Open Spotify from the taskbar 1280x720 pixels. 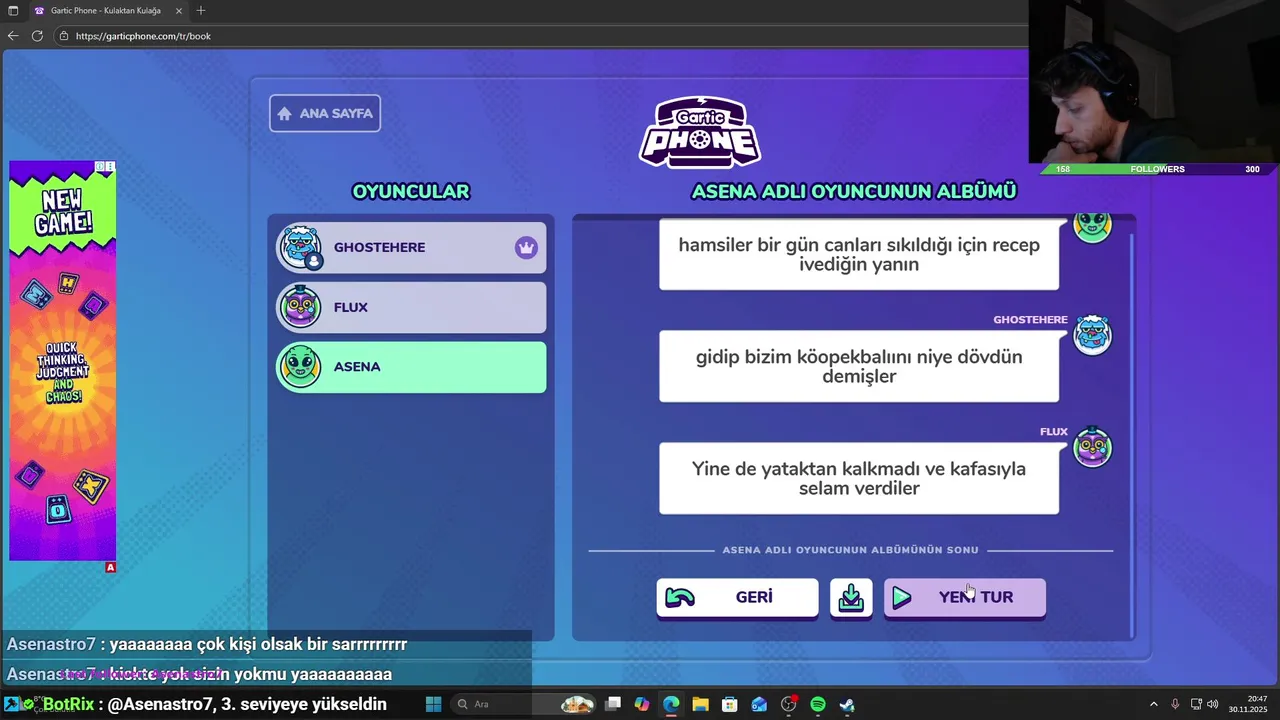818,704
